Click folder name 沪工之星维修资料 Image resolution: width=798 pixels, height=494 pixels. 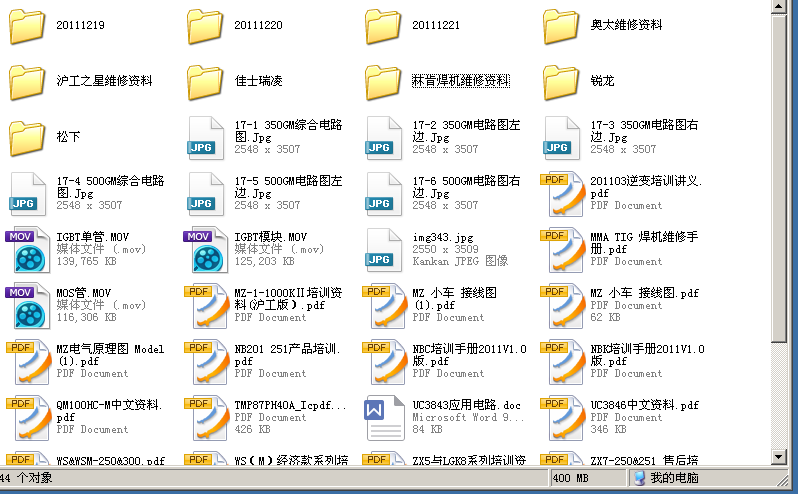point(104,81)
